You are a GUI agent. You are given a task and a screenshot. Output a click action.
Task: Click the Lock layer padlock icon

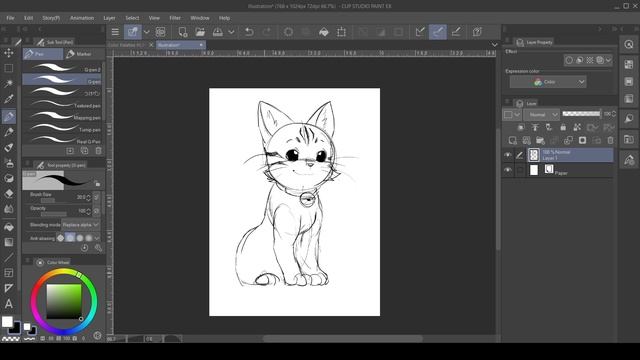coord(563,128)
